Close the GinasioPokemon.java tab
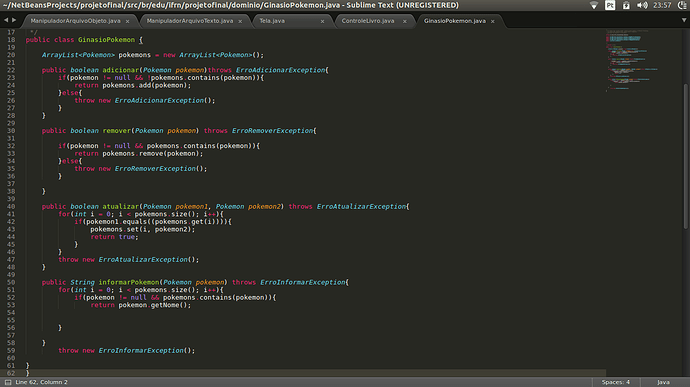Image resolution: width=690 pixels, height=387 pixels. 493,21
